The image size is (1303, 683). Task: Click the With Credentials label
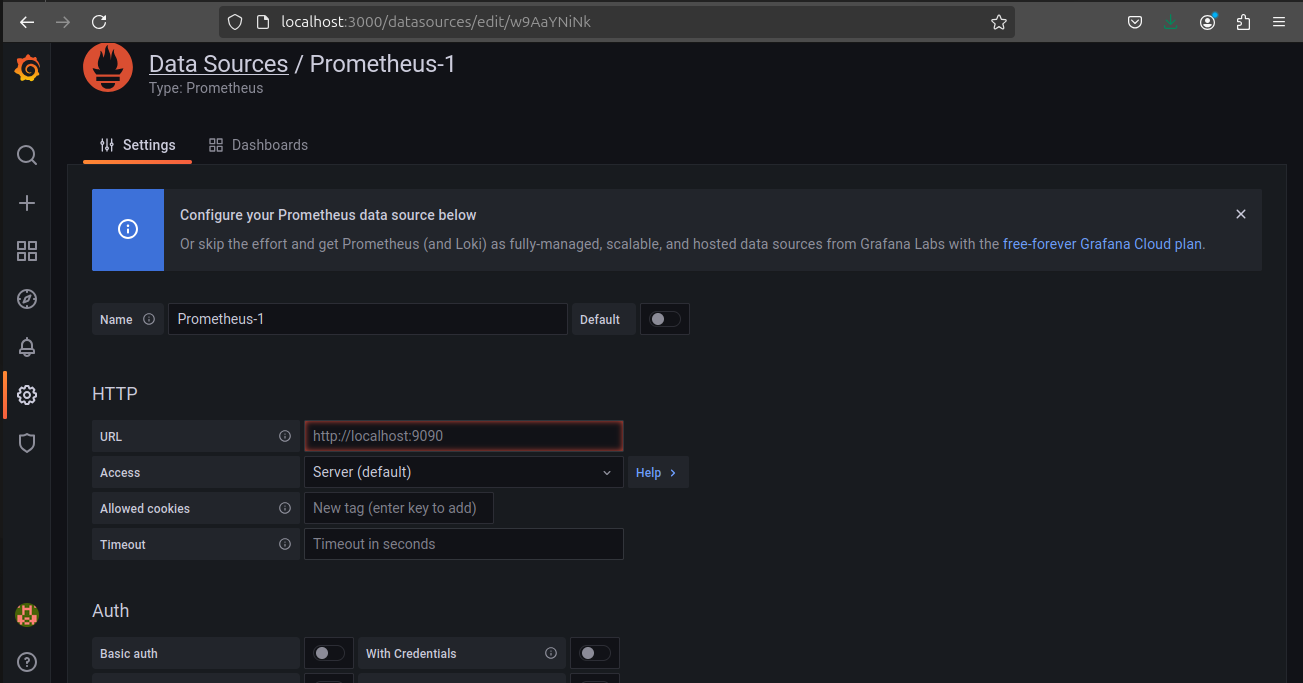(x=411, y=654)
